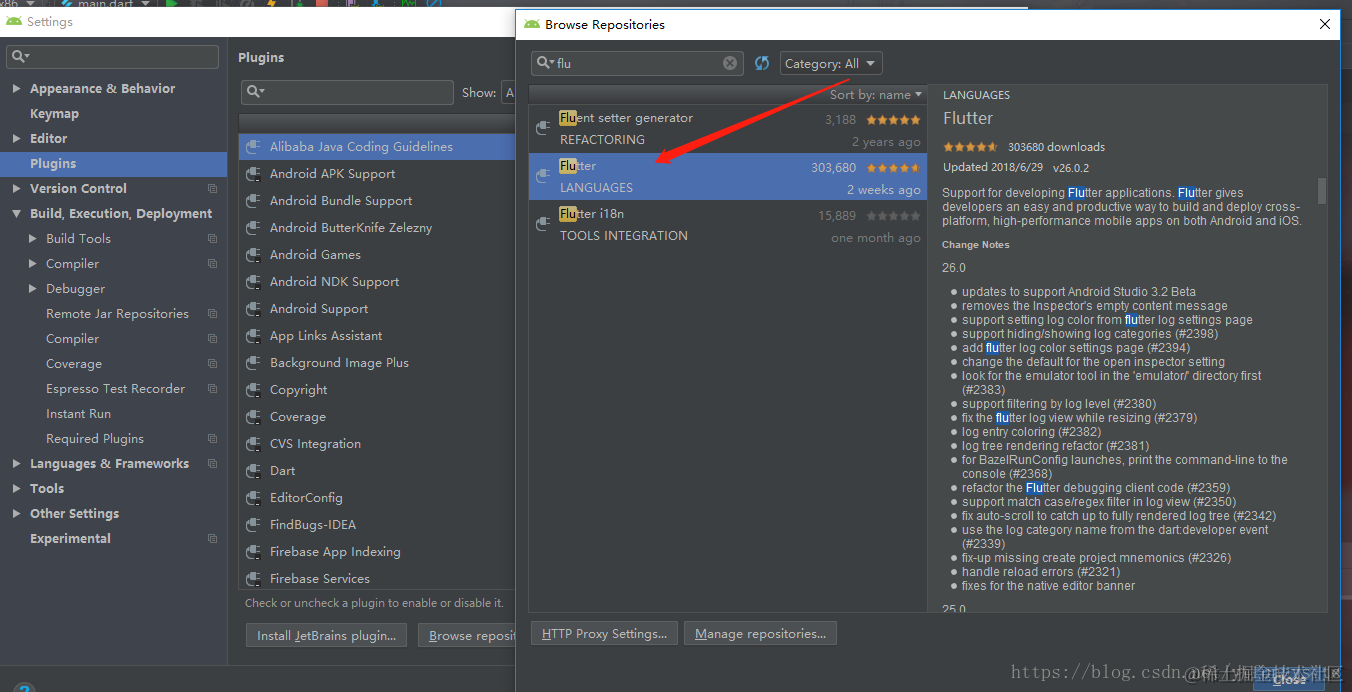Image resolution: width=1352 pixels, height=692 pixels.
Task: Open the Category: All dropdown
Action: 831,63
